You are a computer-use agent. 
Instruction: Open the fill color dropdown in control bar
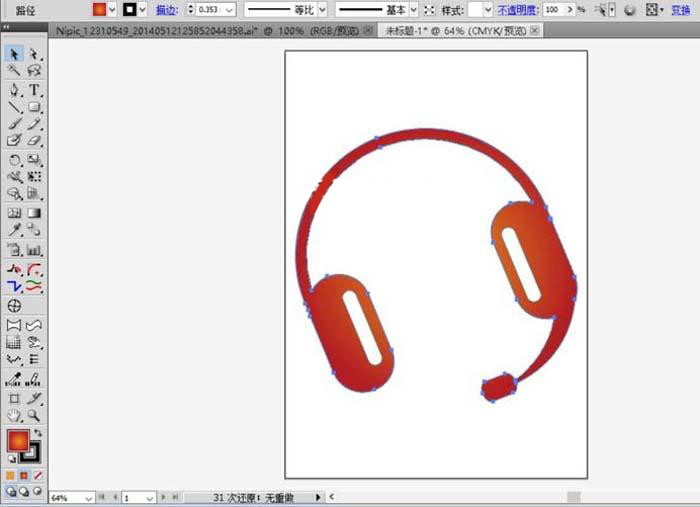tap(112, 10)
